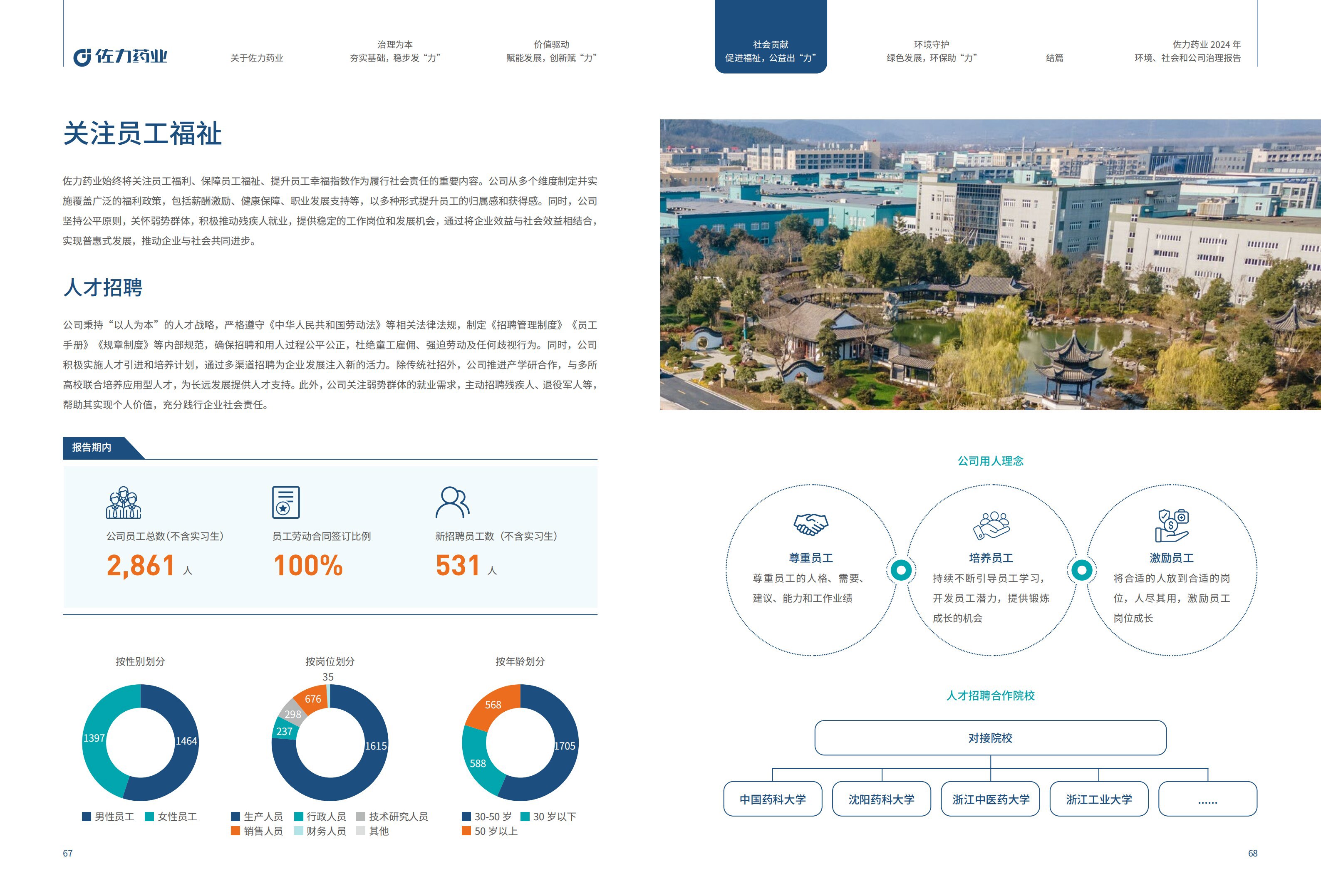Click the 35 value label above position chart
The width and height of the screenshot is (1321, 896).
pos(328,677)
